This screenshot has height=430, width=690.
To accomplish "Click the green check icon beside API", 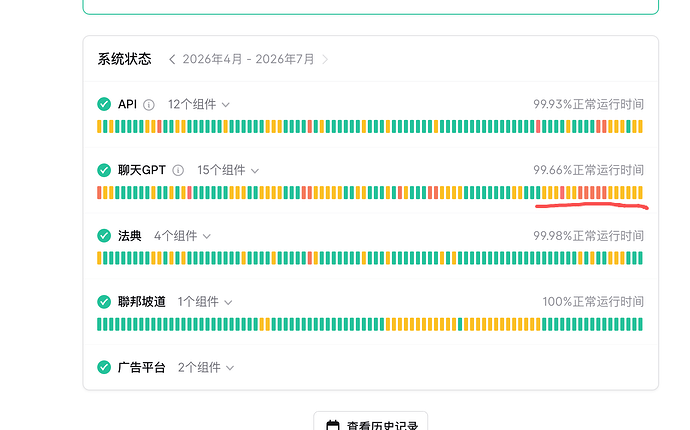I will click(104, 104).
